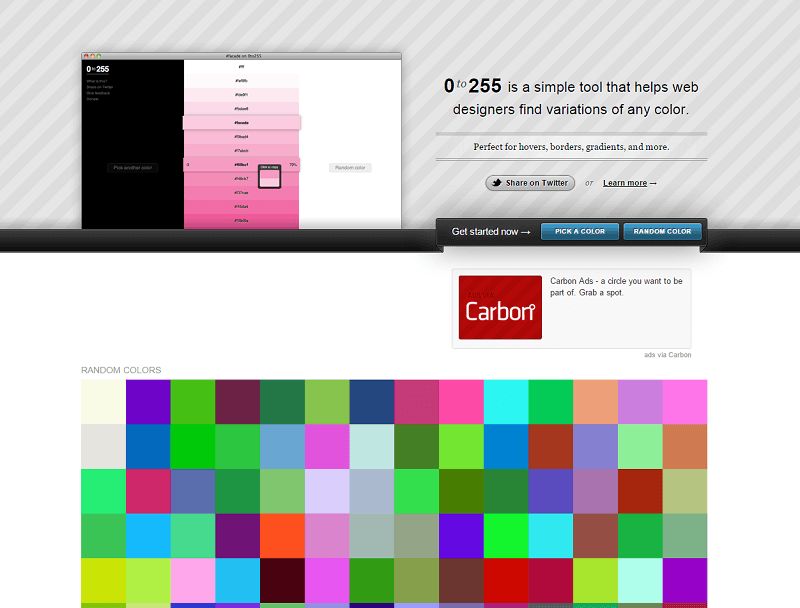Open the What is this? sidebar link

click(95, 79)
